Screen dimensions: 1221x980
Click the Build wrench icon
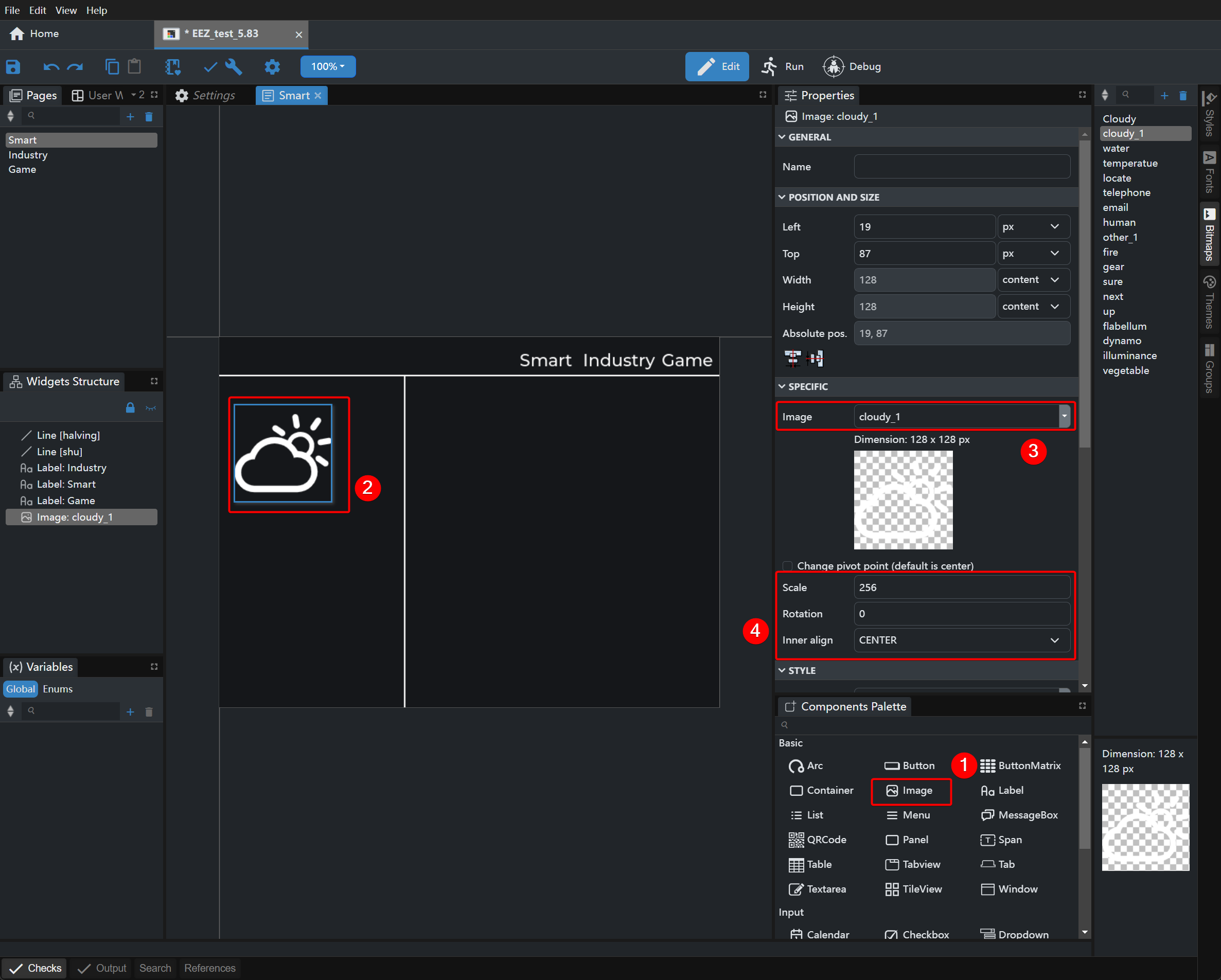pos(234,67)
